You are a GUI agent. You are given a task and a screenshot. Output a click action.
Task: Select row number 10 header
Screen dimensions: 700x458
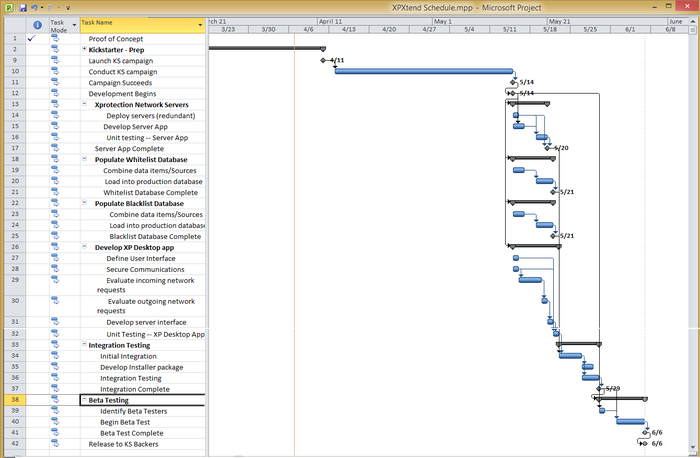click(x=15, y=71)
